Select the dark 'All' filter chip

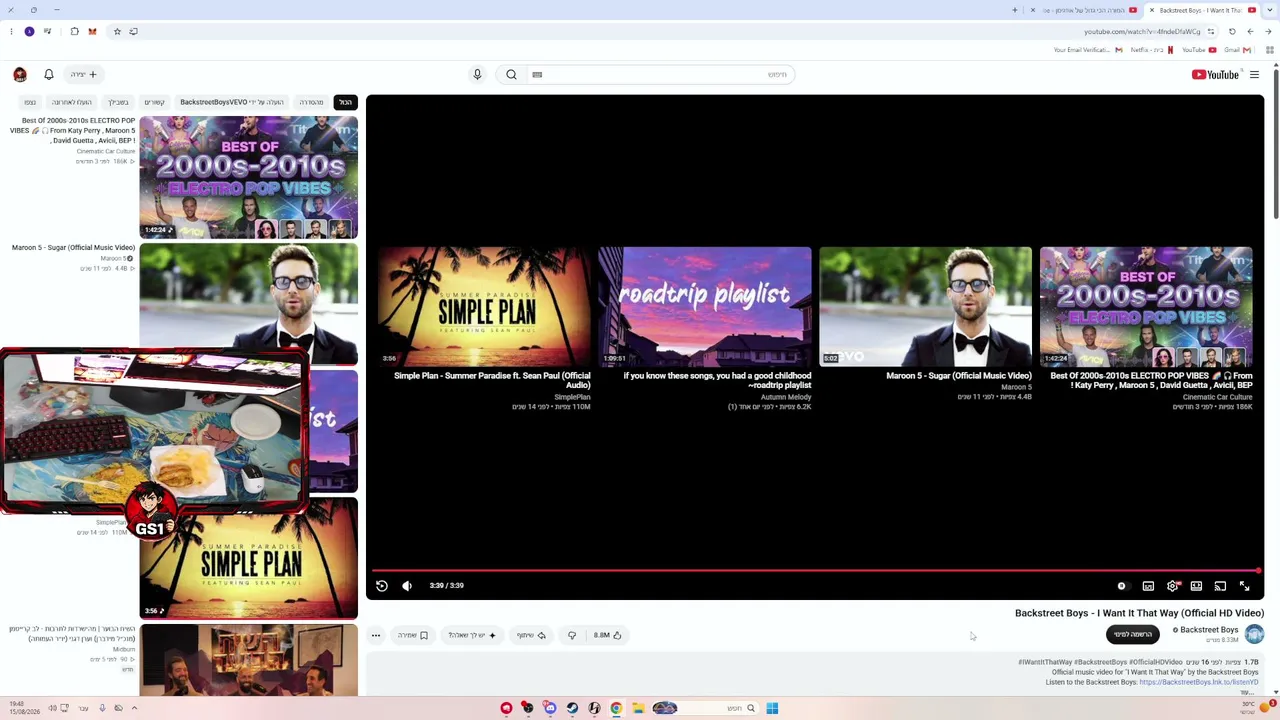coord(345,102)
